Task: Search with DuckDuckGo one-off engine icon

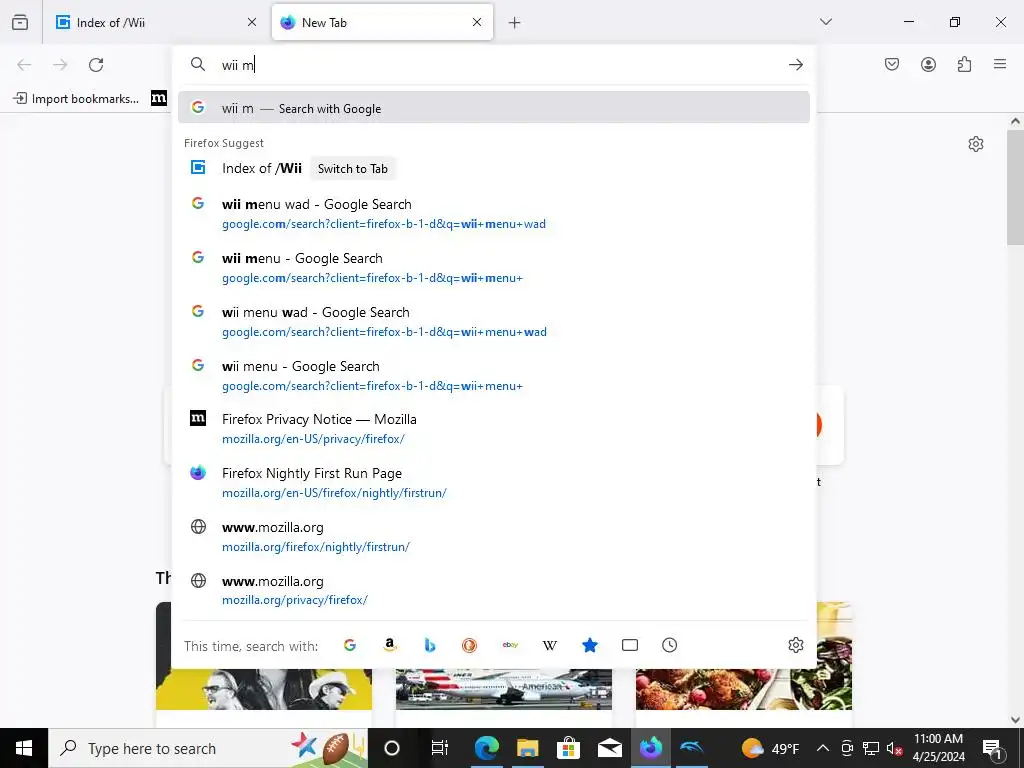Action: pyautogui.click(x=470, y=645)
